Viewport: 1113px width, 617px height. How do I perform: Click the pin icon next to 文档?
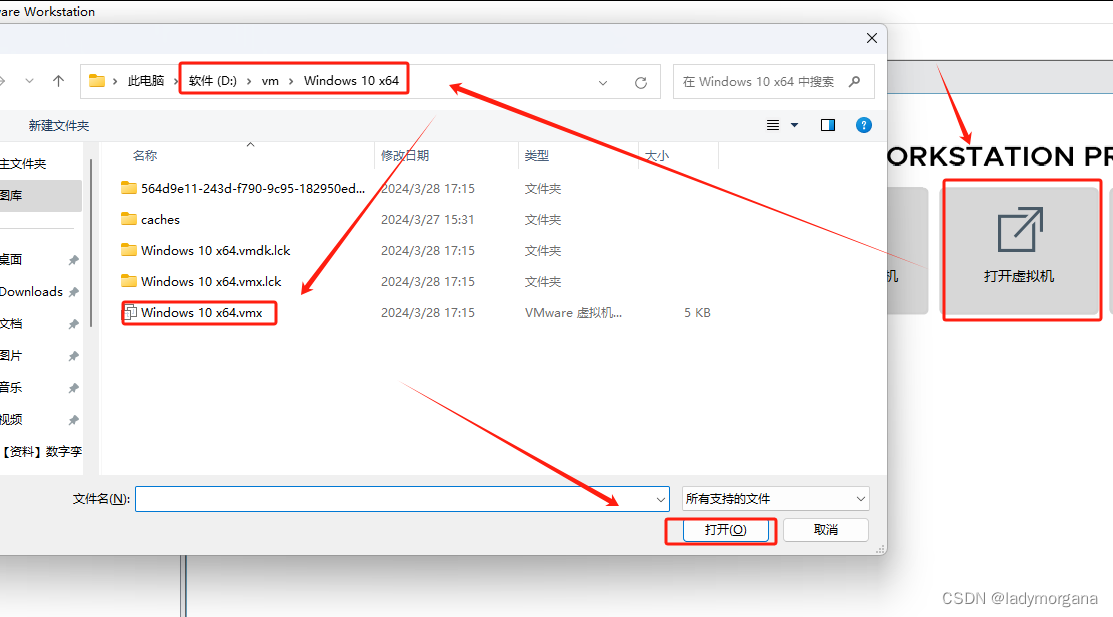(73, 324)
